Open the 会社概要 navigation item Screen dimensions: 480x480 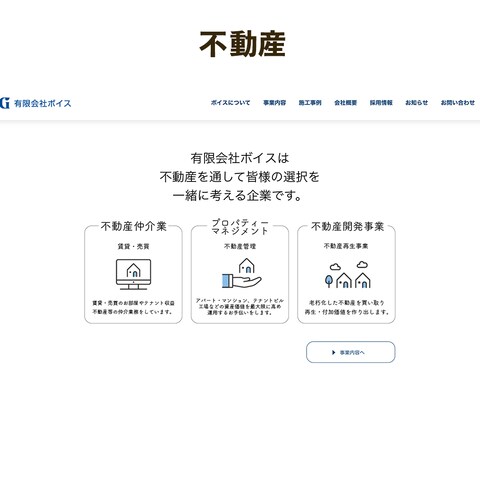346,103
